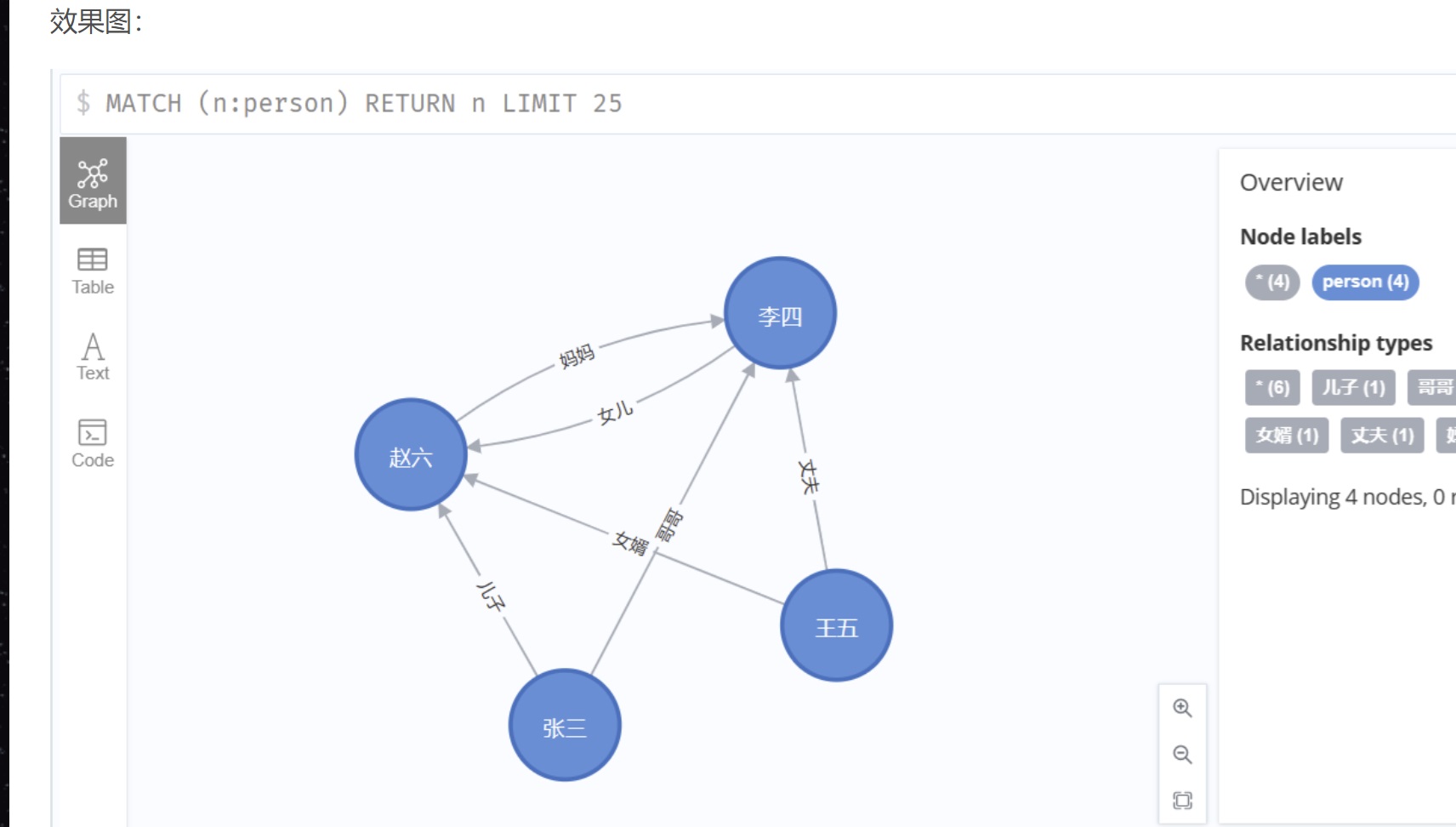
Task: Click the 女儿 relationship edge label
Action: coord(615,413)
